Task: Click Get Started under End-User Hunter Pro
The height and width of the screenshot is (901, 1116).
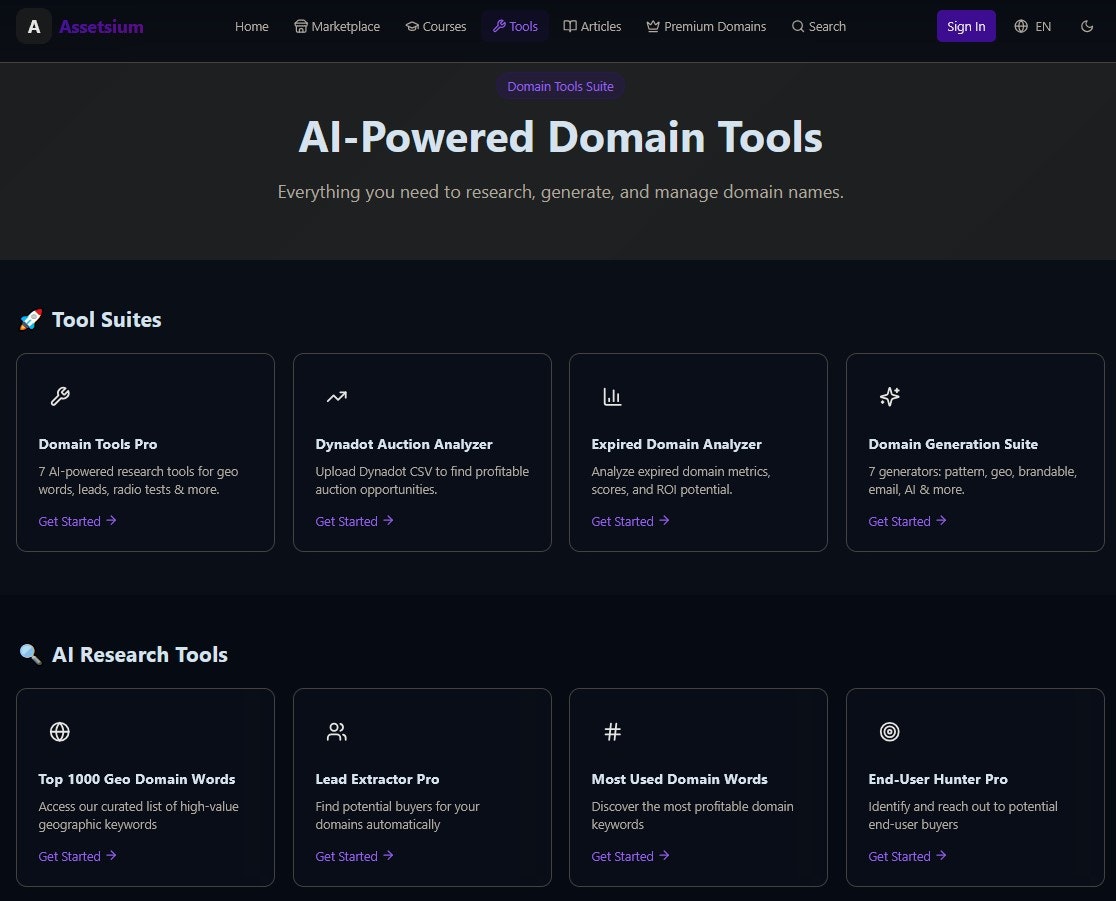Action: coord(899,856)
